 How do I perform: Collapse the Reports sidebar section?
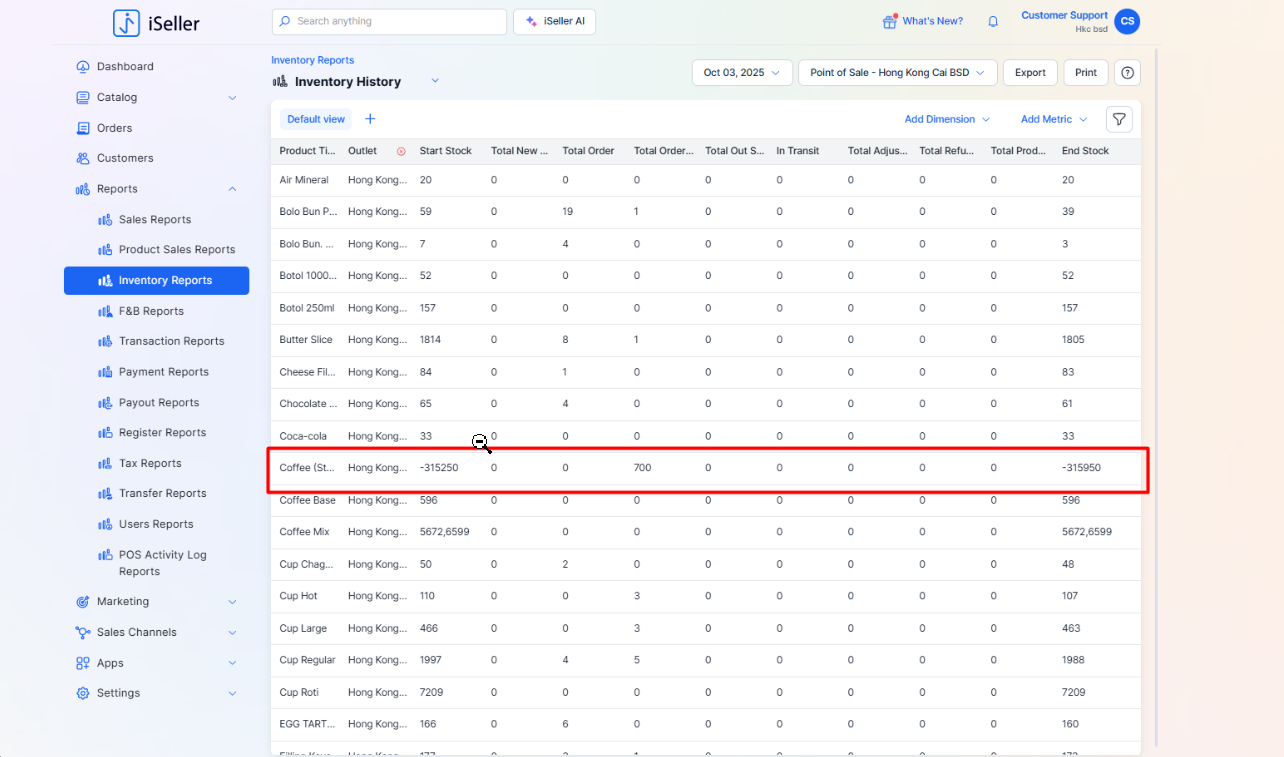click(232, 189)
